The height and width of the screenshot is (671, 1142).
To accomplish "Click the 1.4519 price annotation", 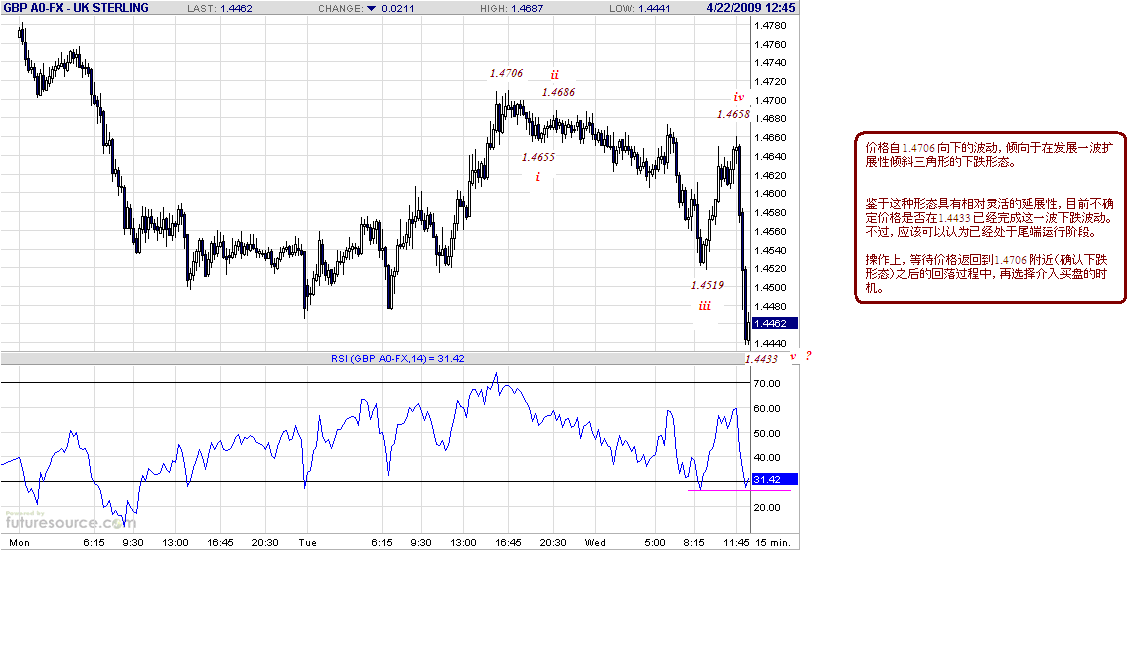I will [707, 286].
